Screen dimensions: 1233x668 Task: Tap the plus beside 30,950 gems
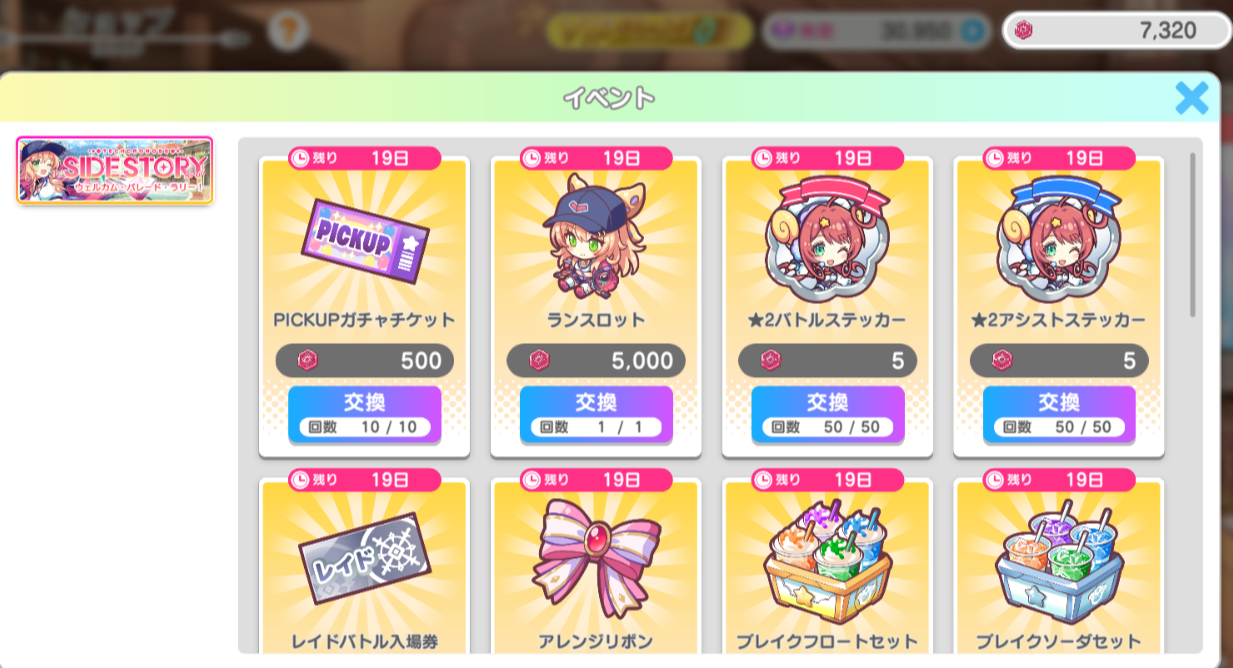tap(971, 31)
